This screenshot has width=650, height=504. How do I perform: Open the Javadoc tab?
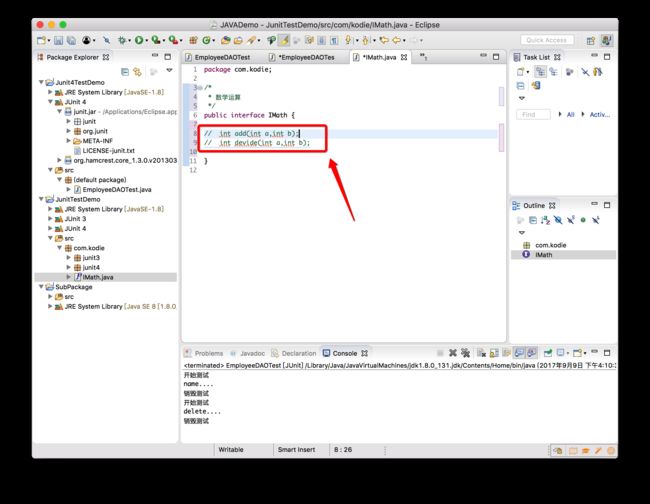click(247, 353)
